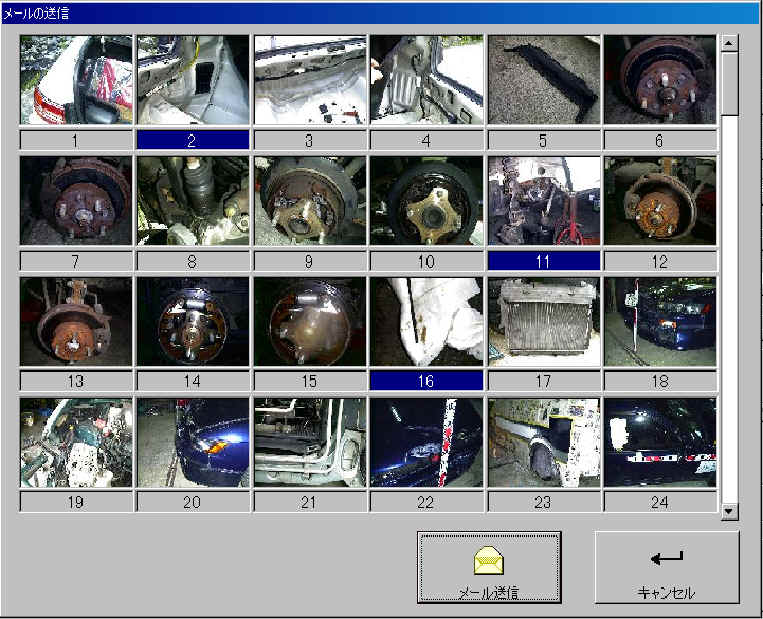The height and width of the screenshot is (619, 763).
Task: Toggle the number 19 label button
Action: (76, 502)
